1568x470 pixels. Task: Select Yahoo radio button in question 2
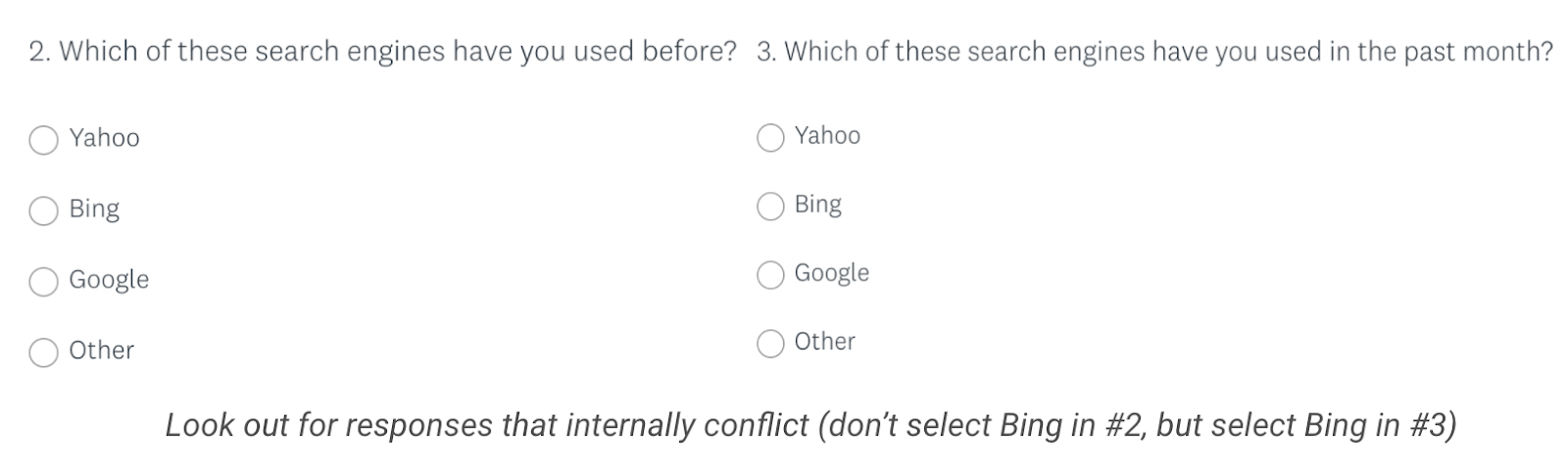pos(43,140)
